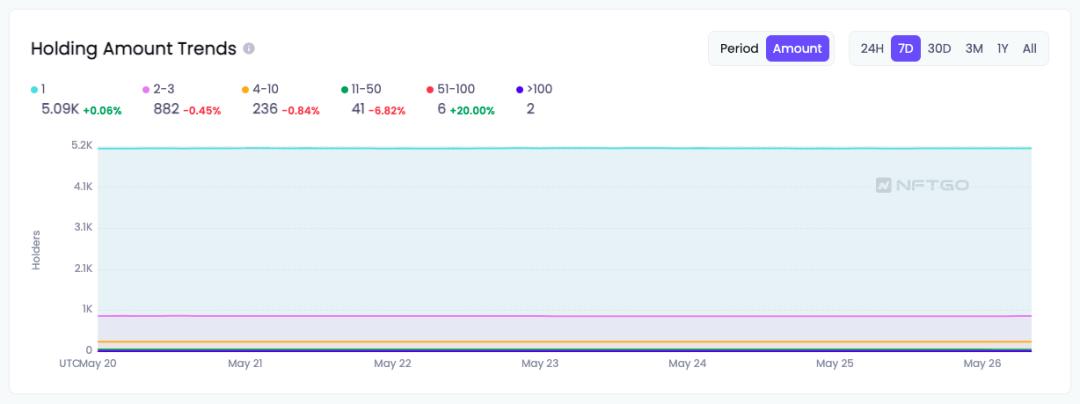The image size is (1080, 404).
Task: Switch chart to 3M range
Action: [974, 48]
